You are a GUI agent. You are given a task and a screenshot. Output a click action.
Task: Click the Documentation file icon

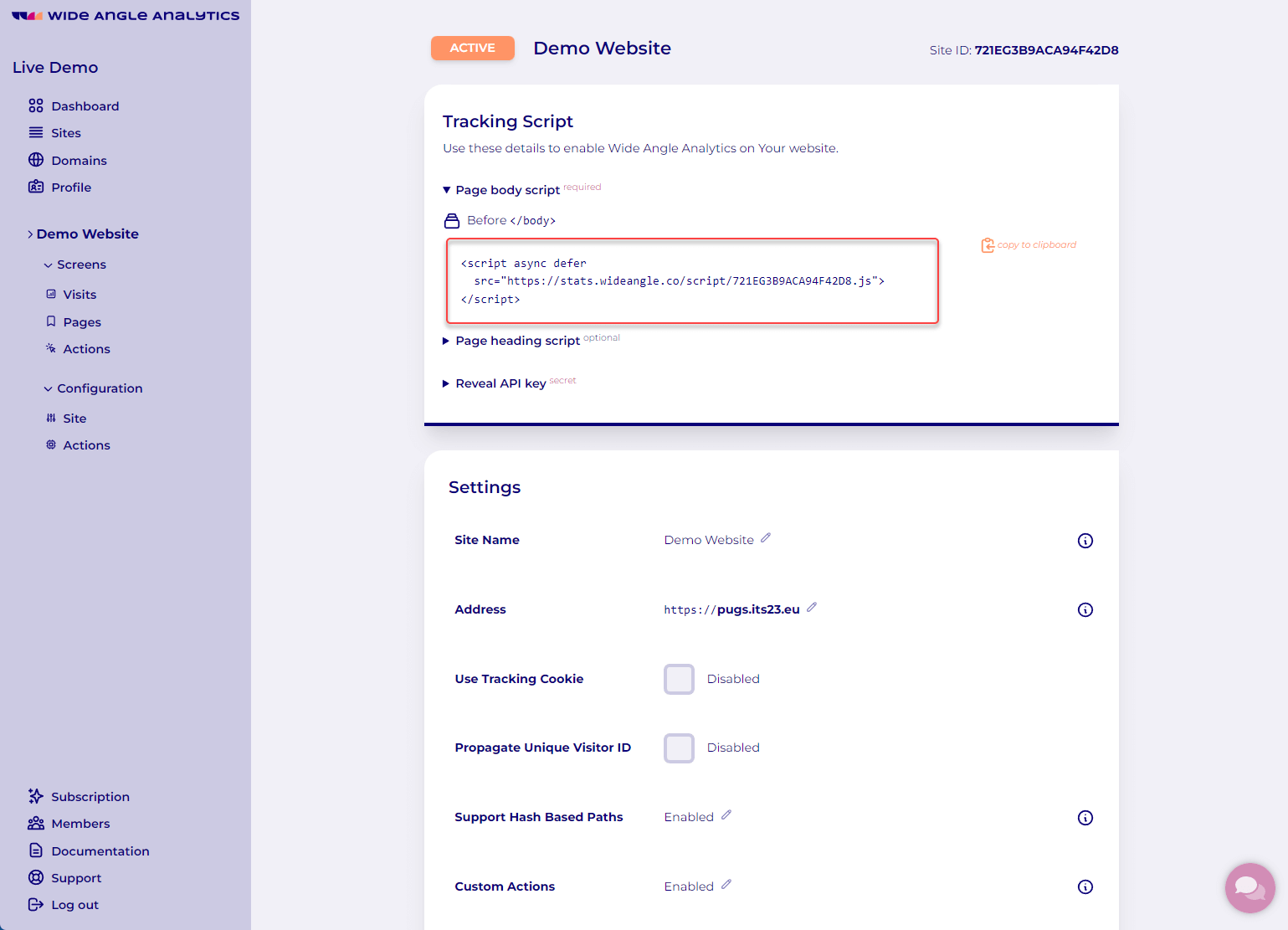click(x=36, y=850)
